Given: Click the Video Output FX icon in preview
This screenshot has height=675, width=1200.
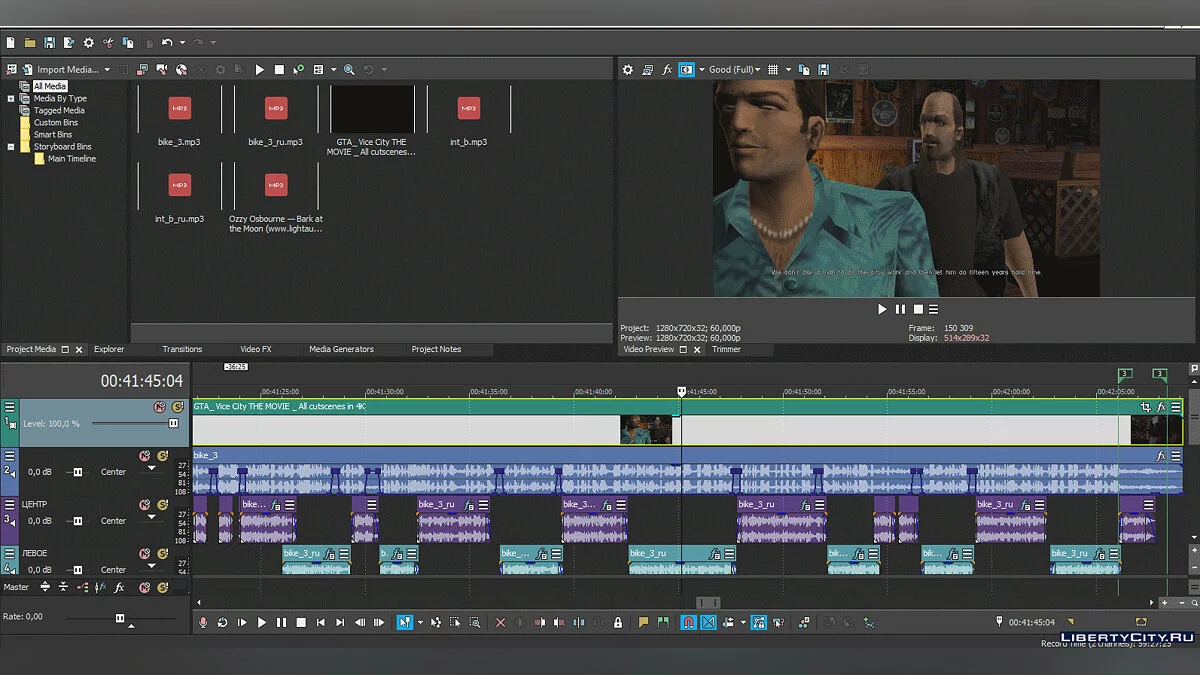Looking at the screenshot, I should pyautogui.click(x=667, y=70).
